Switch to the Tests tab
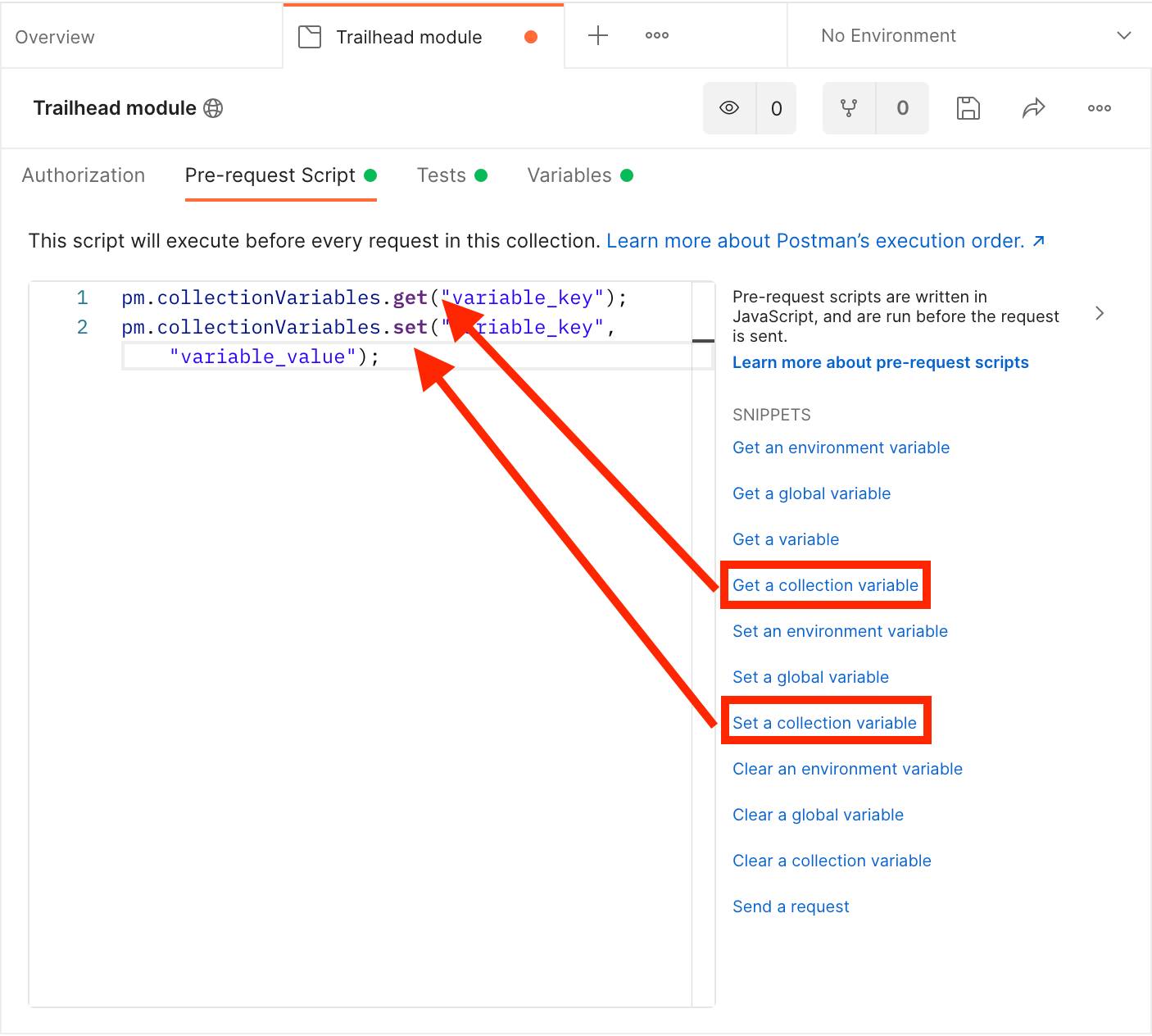The height and width of the screenshot is (1036, 1152). tap(441, 175)
